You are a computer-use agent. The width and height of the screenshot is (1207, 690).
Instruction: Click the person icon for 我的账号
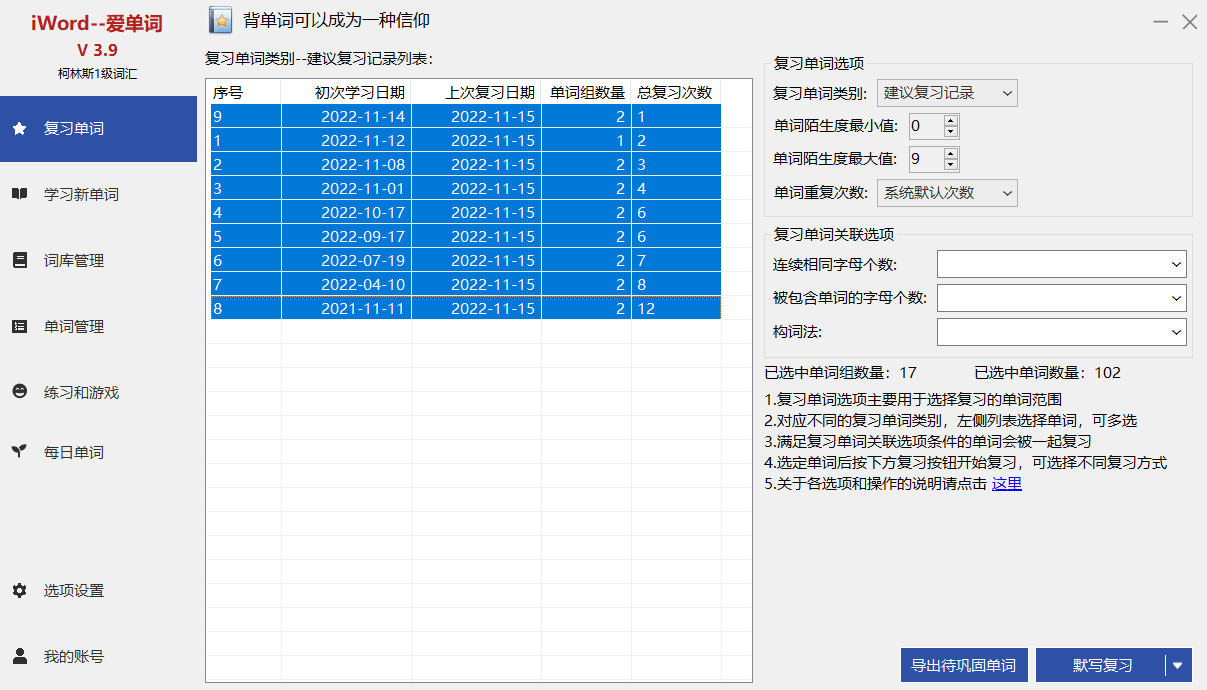(x=19, y=656)
